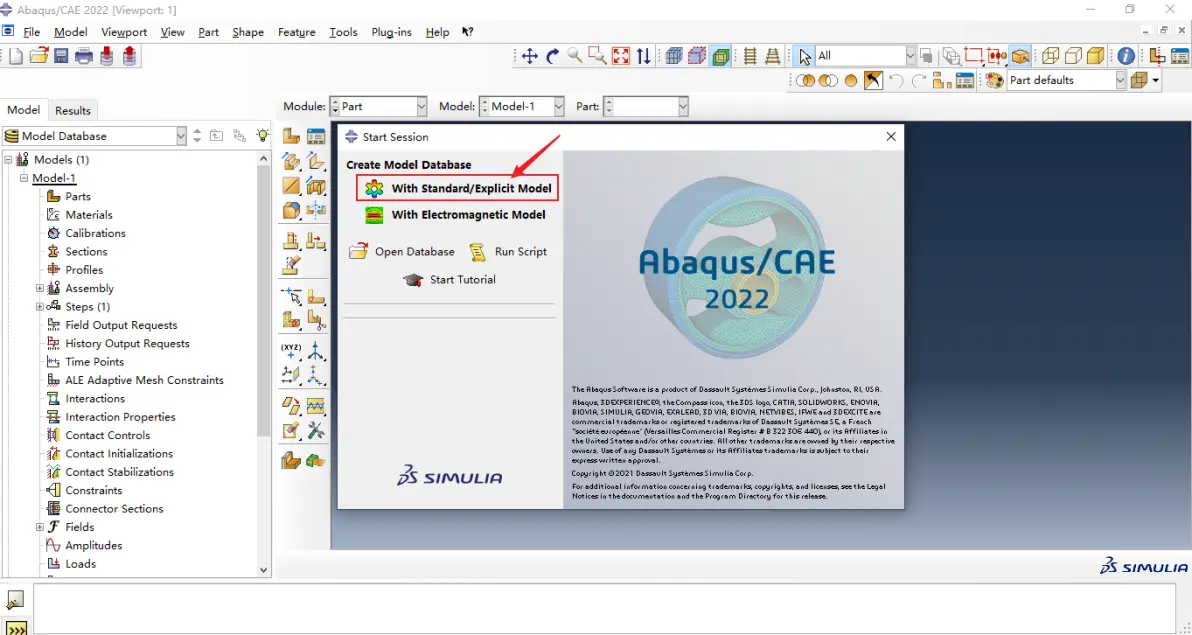Screen dimensions: 1192x635
Task: Click the Undo arrow in the toolbar
Action: (896, 80)
